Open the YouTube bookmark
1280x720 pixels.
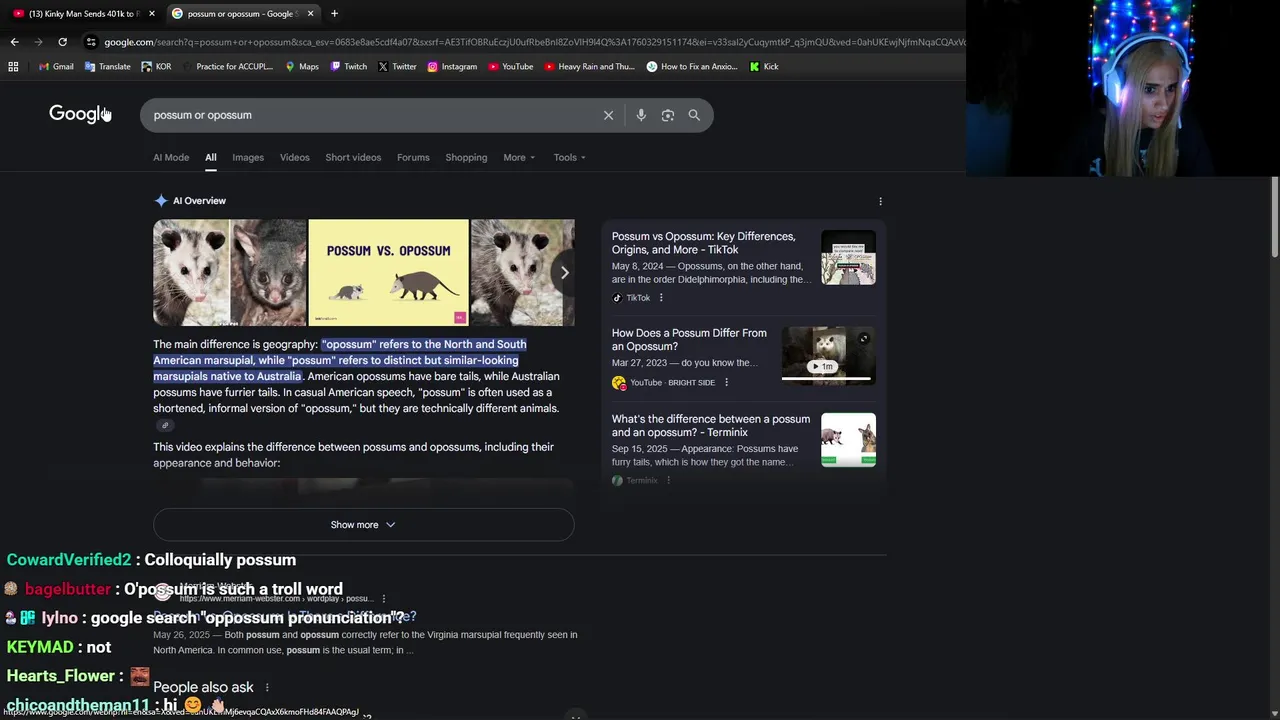[510, 67]
